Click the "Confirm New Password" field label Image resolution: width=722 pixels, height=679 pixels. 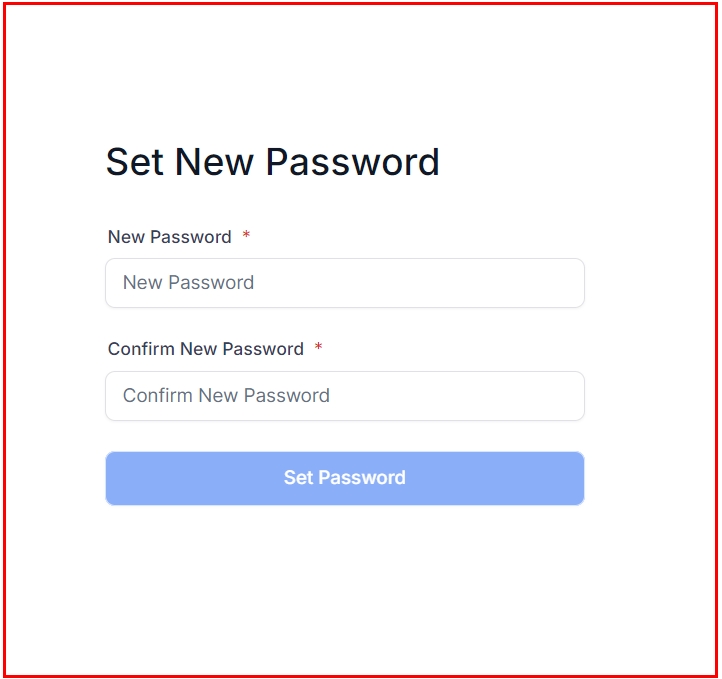[x=206, y=349]
